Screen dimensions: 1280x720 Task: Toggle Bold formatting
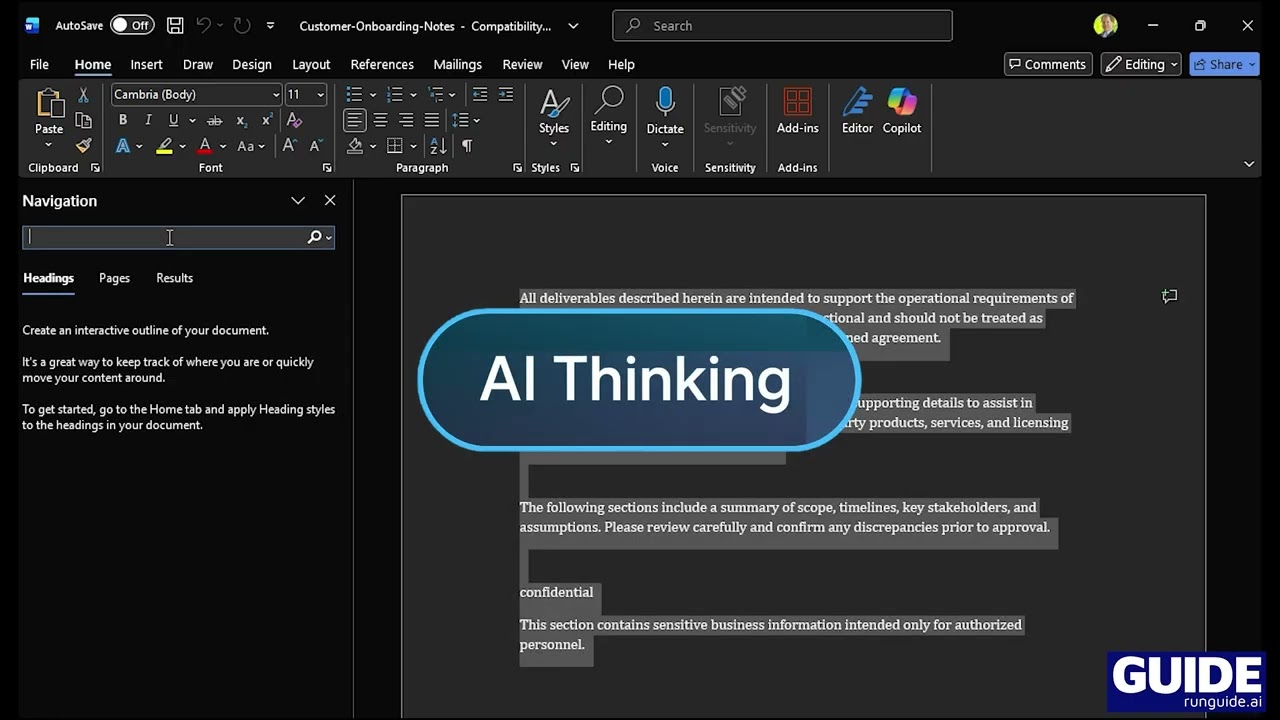pyautogui.click(x=123, y=120)
